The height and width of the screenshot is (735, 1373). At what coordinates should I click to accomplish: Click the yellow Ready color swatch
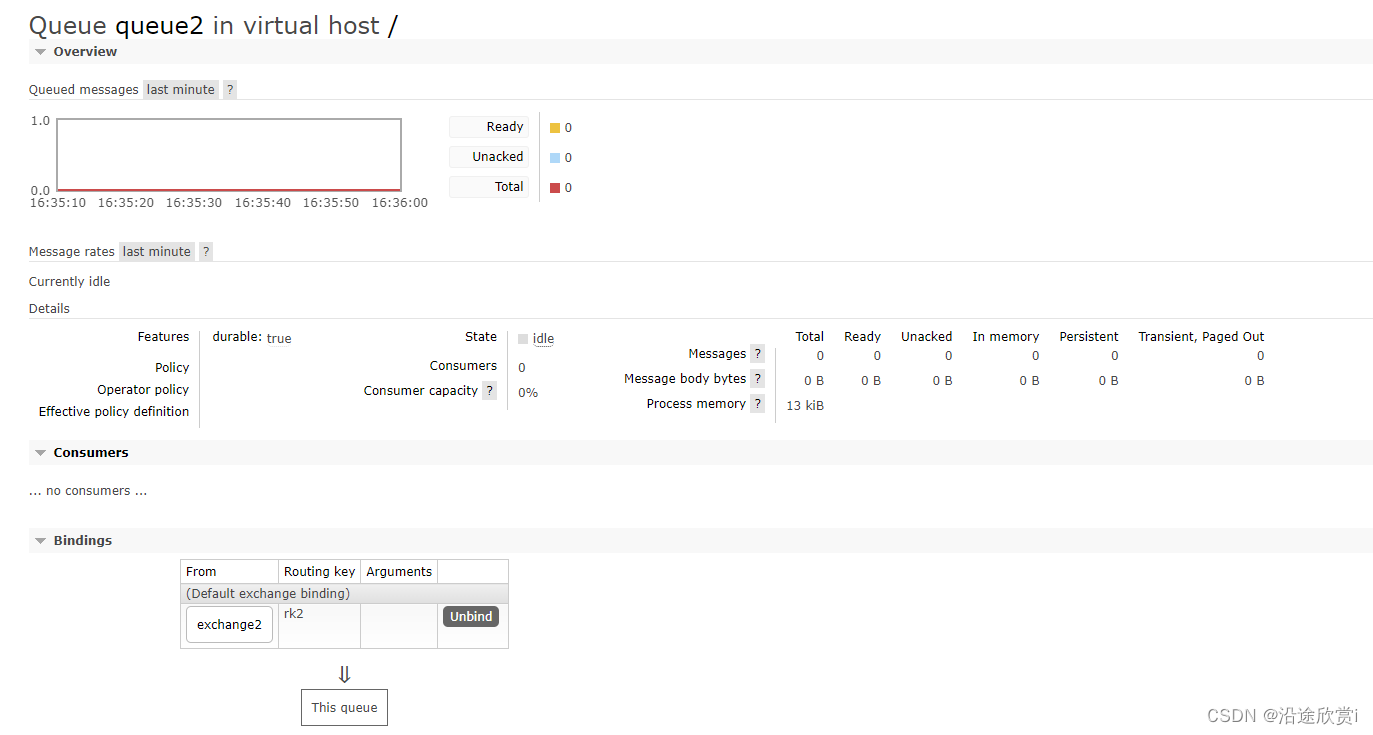tap(555, 128)
